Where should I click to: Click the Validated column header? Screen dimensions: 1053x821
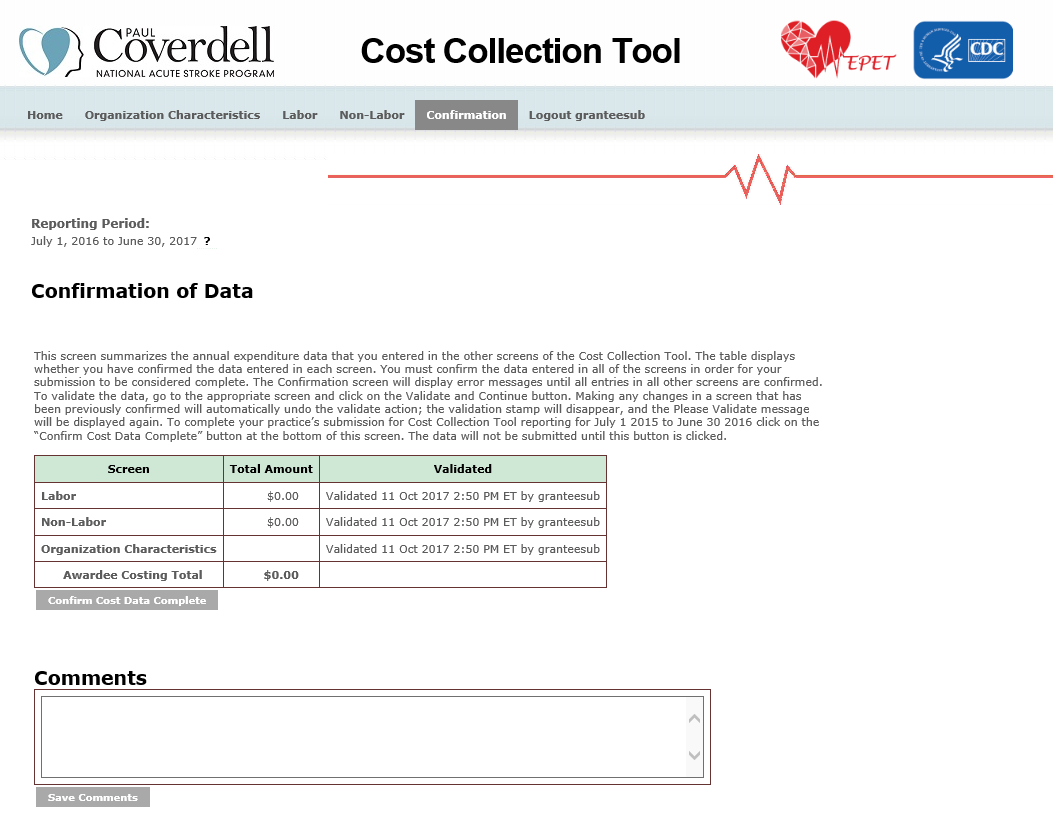pyautogui.click(x=463, y=469)
